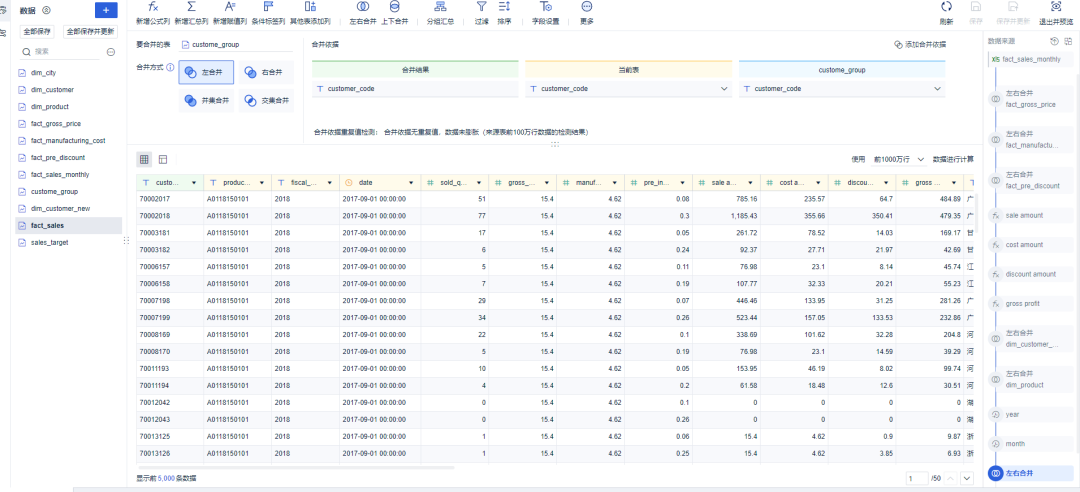Click blue plus add data button
1080x492 pixels.
coord(106,10)
